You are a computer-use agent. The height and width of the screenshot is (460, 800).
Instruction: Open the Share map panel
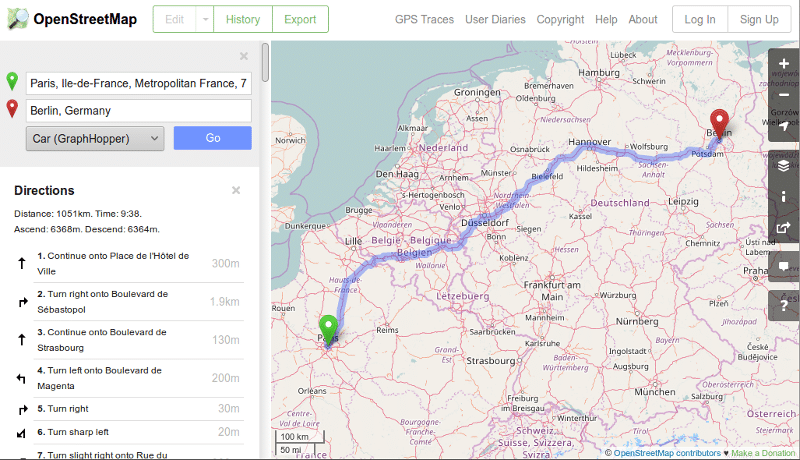[x=784, y=228]
